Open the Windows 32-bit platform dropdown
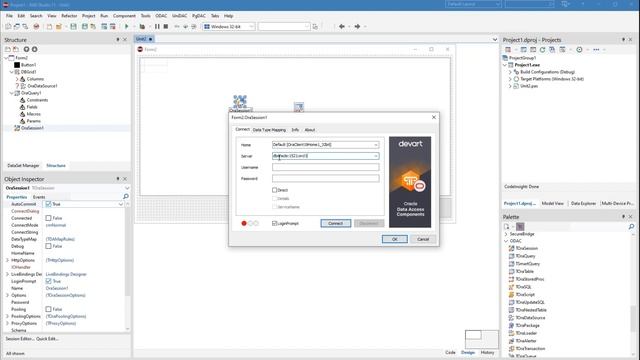This screenshot has width=640, height=360. pyautogui.click(x=251, y=27)
